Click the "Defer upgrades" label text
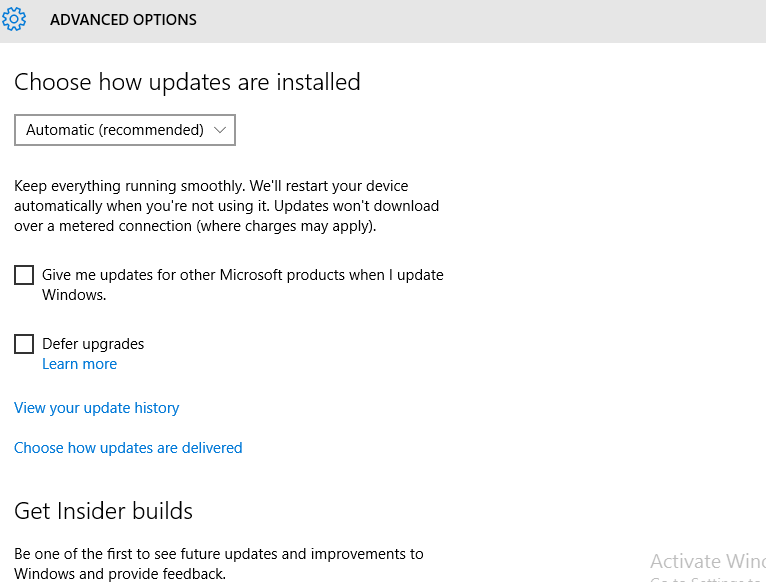 click(93, 344)
